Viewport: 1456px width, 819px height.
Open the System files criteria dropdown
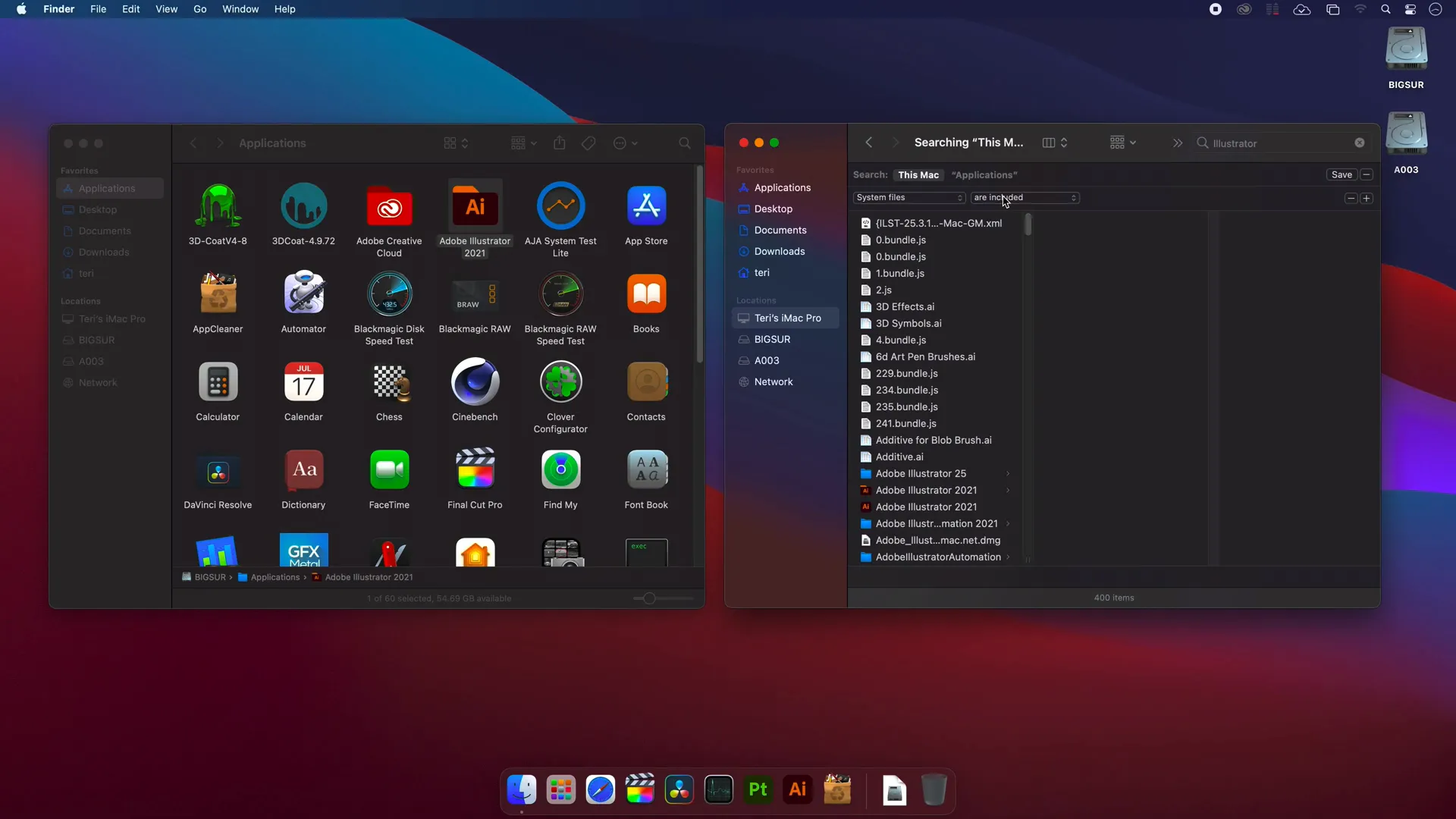tap(908, 197)
